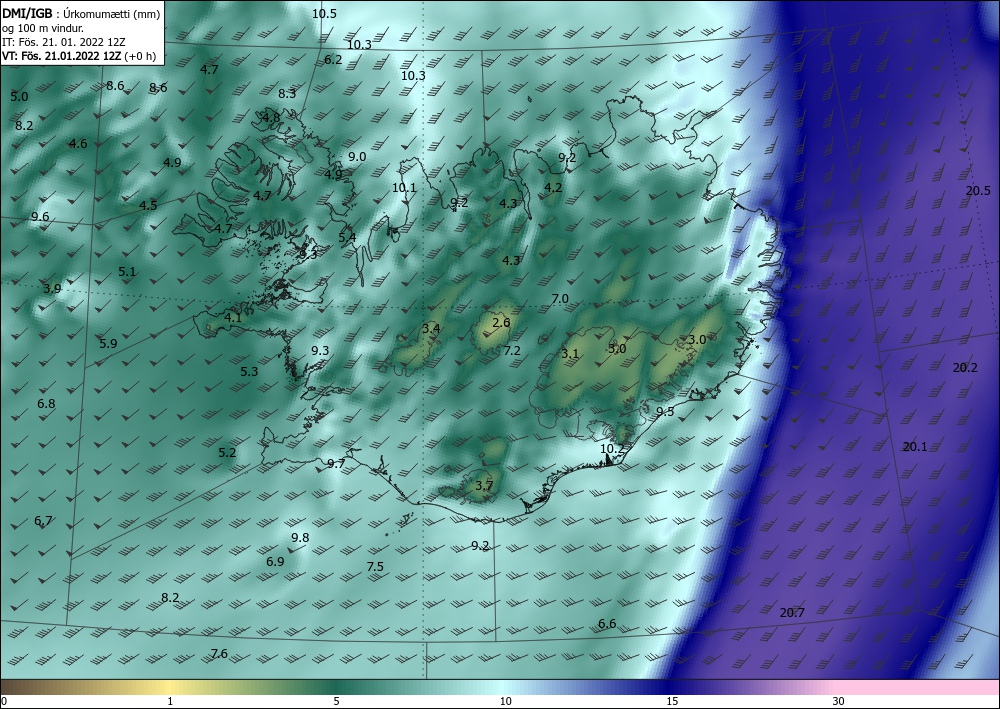
Task: Click the 5.0 value label
Action: point(19,97)
